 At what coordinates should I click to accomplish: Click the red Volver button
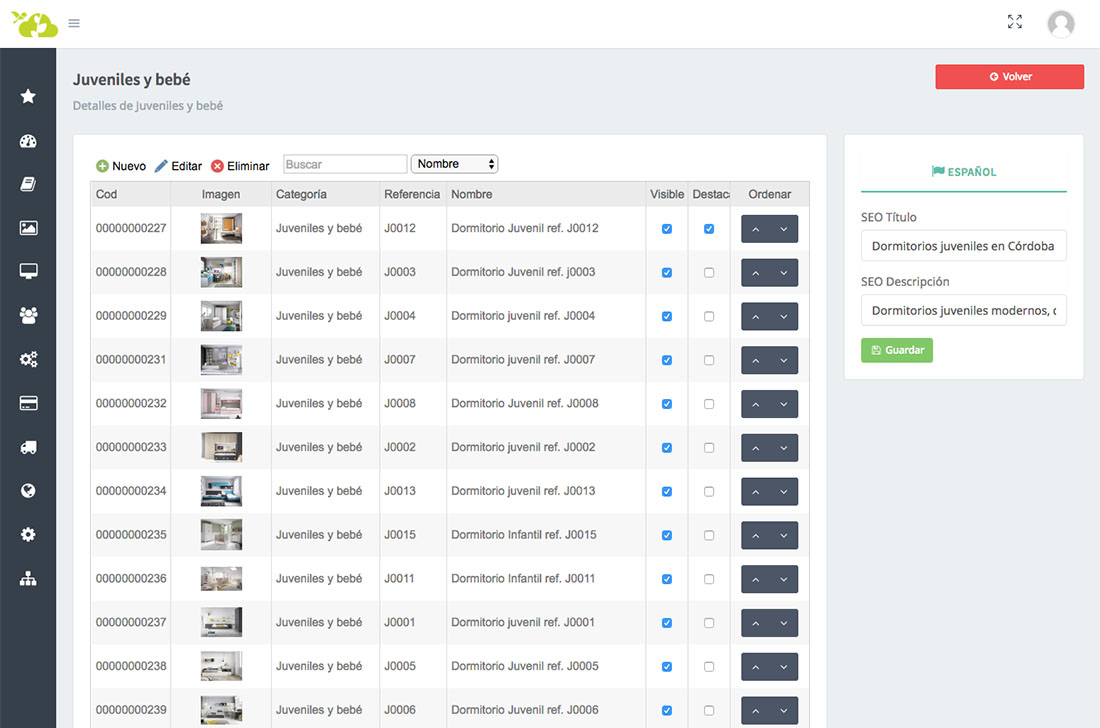pos(1009,77)
